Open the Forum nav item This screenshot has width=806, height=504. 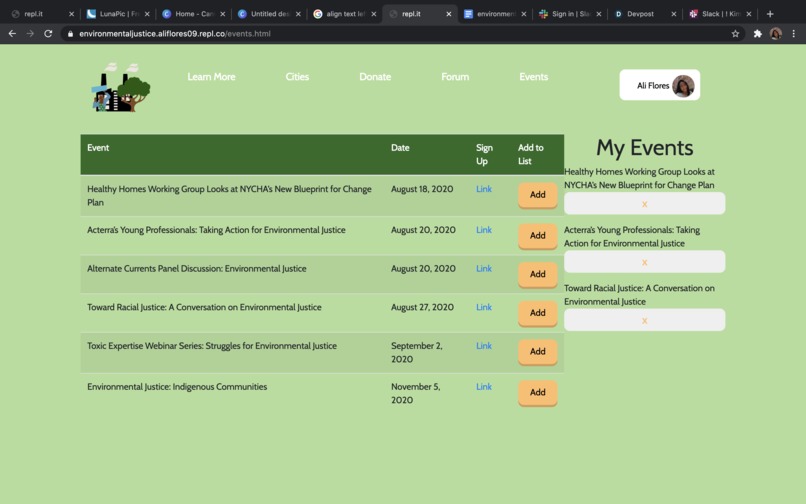(455, 77)
